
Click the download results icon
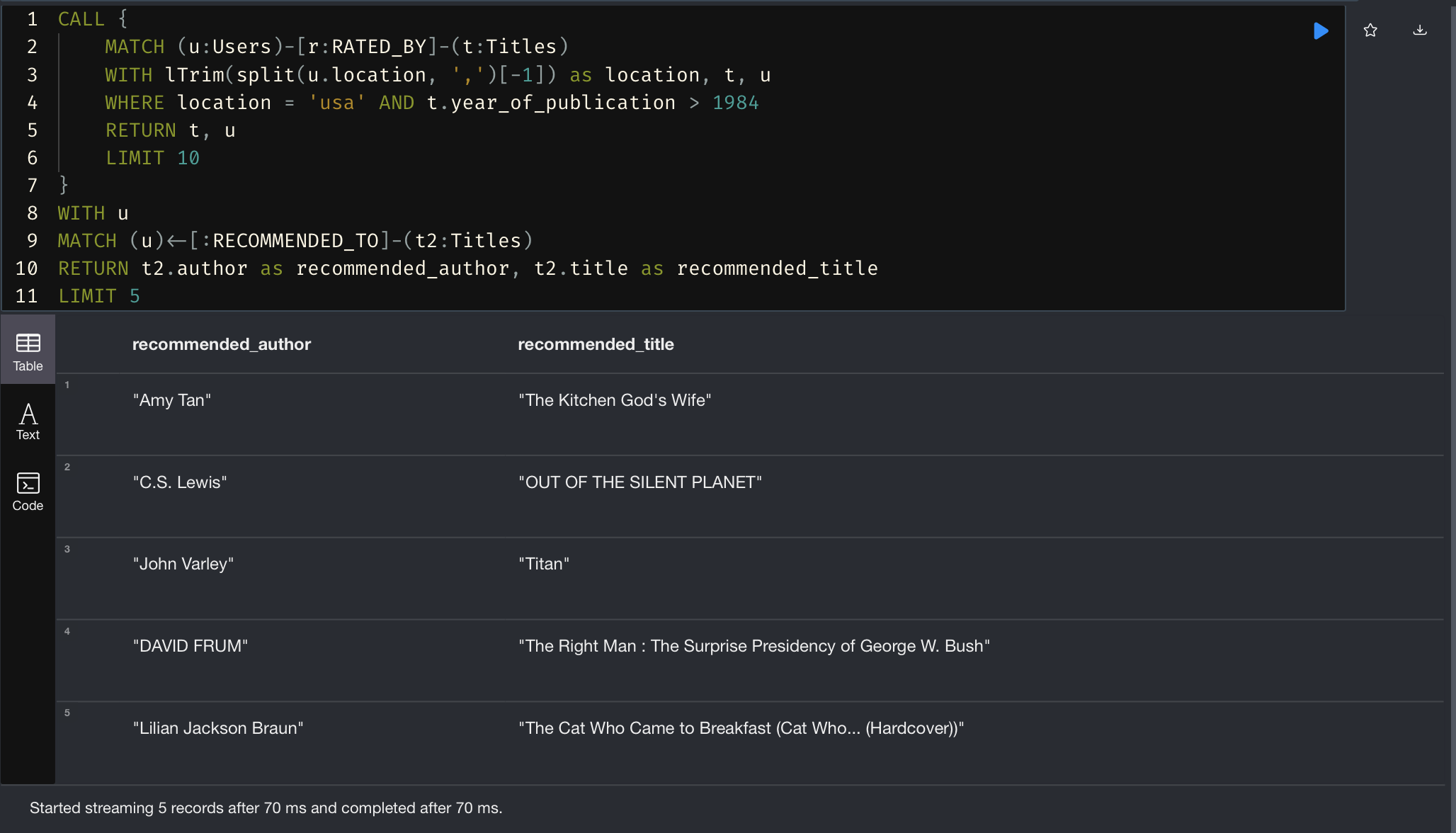(x=1420, y=30)
